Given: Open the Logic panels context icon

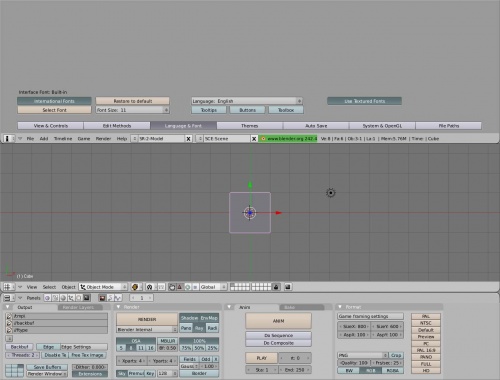Looking at the screenshot, I should coord(48,298).
